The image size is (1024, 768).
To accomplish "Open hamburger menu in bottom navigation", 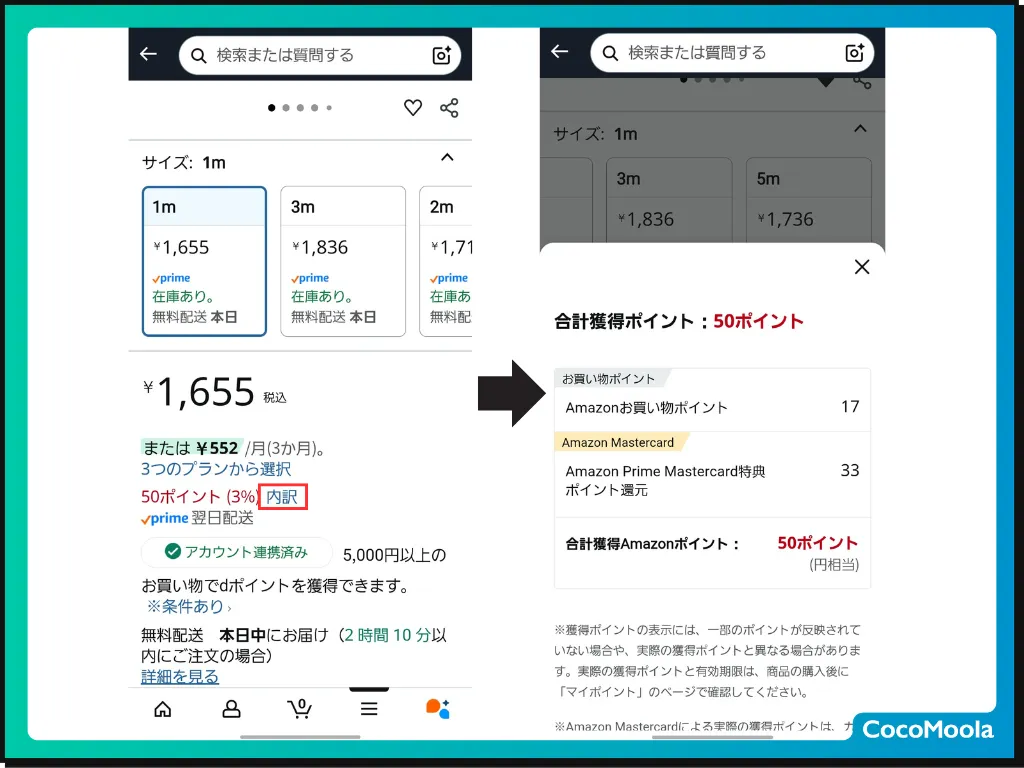I will coord(369,709).
